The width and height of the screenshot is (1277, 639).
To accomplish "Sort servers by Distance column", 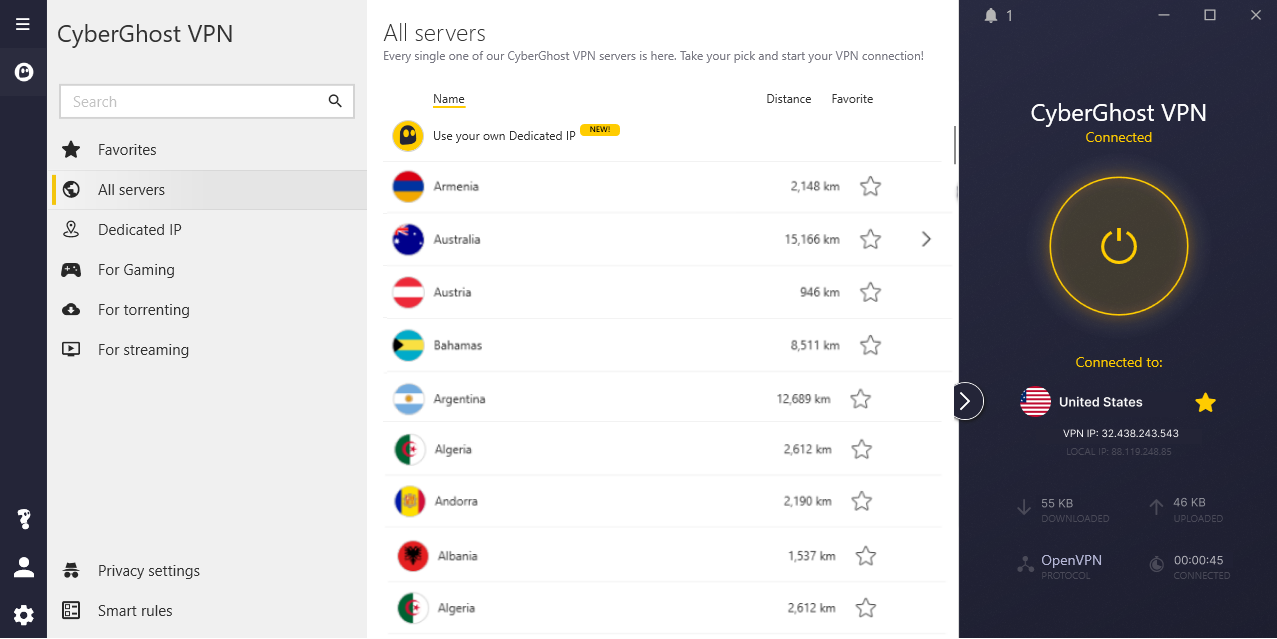I will 788,98.
